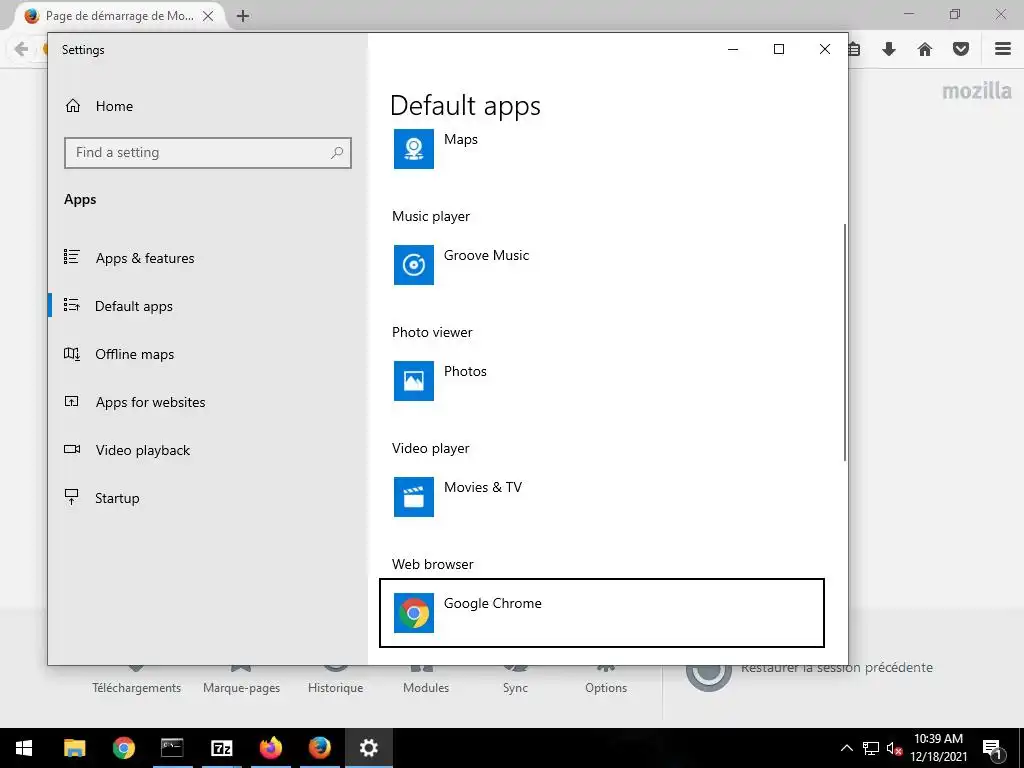
Task: Open Apps & features page
Action: (208, 258)
